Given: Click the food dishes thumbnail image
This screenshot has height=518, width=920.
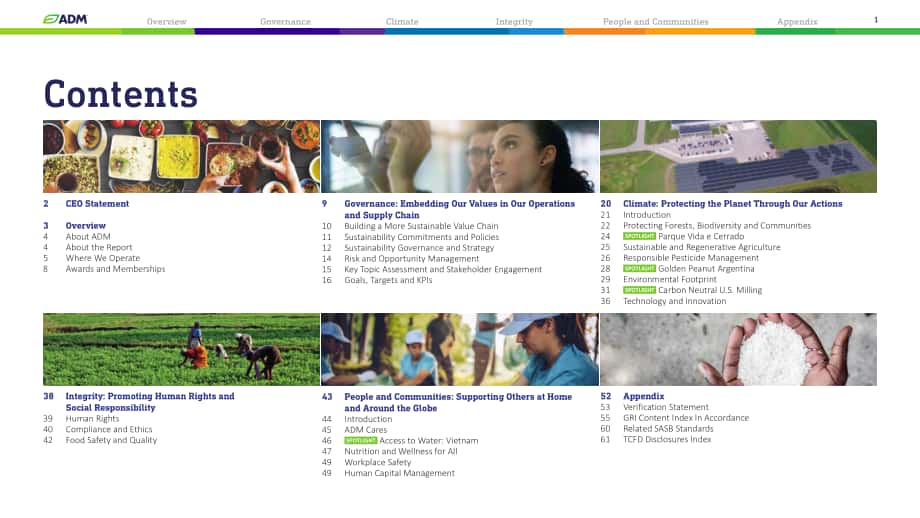Looking at the screenshot, I should click(x=181, y=157).
